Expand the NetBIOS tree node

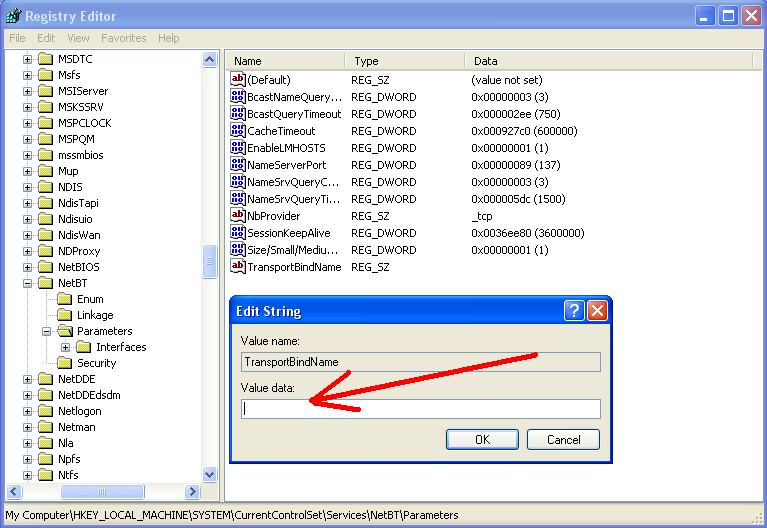pos(27,267)
